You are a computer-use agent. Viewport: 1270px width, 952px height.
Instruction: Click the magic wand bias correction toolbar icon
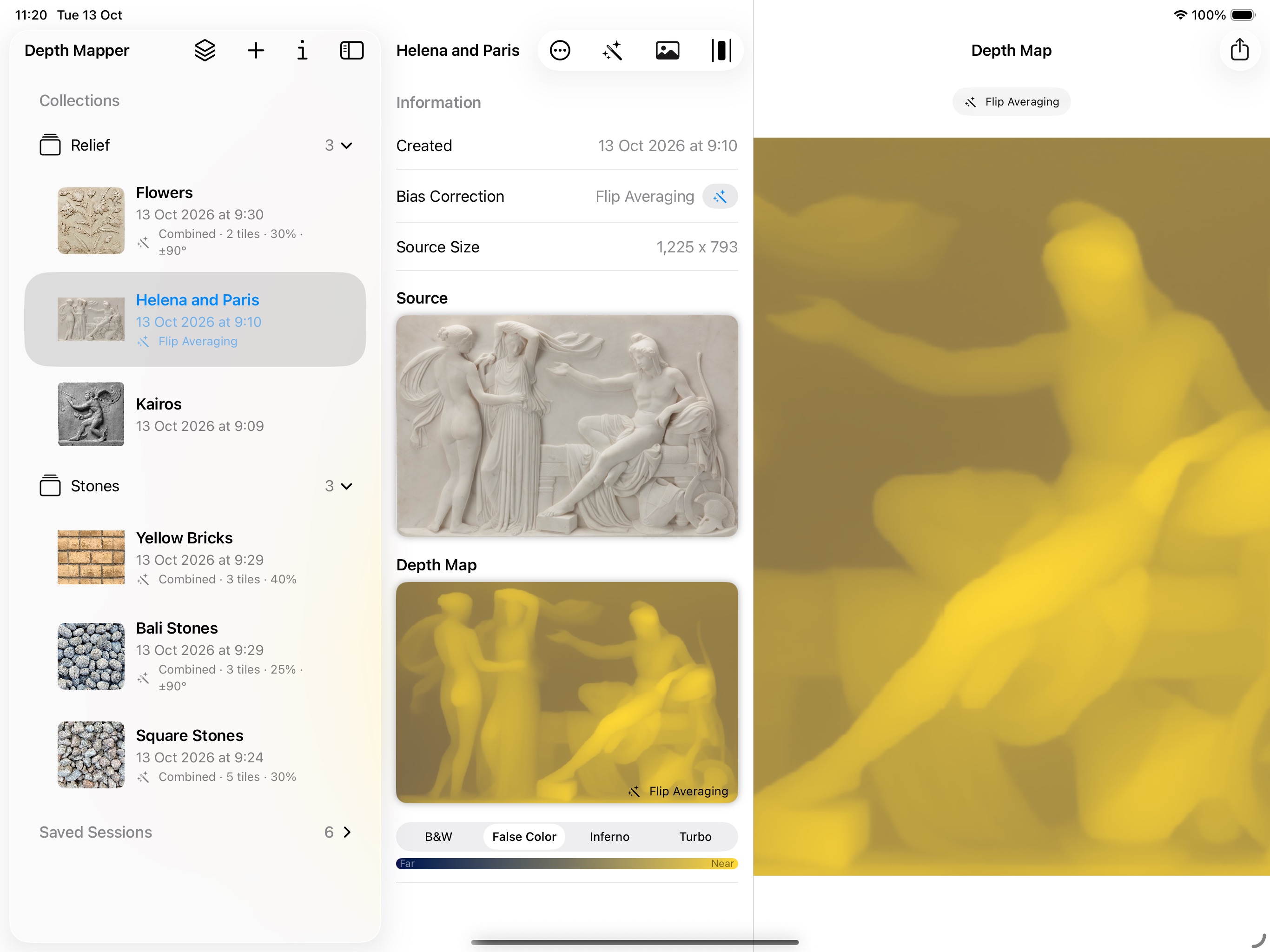tap(613, 51)
